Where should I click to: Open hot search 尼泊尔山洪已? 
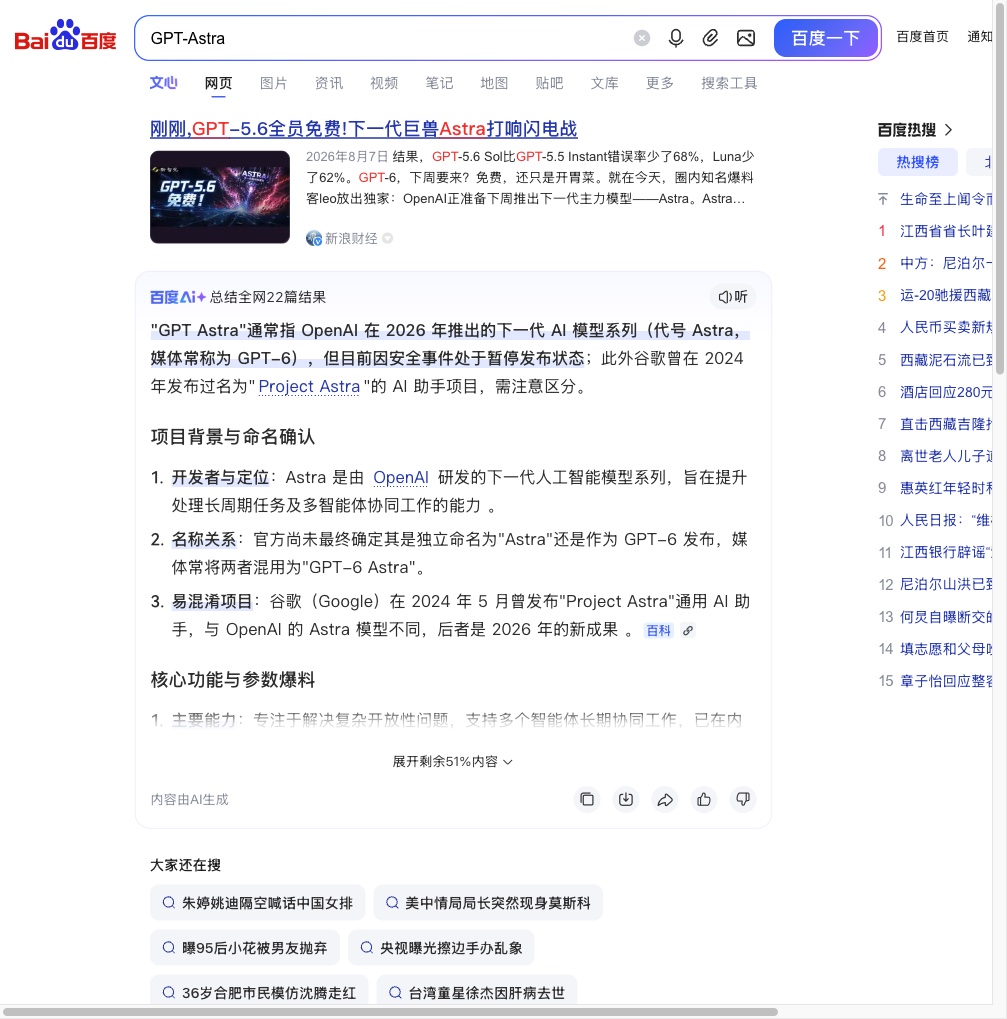point(945,585)
